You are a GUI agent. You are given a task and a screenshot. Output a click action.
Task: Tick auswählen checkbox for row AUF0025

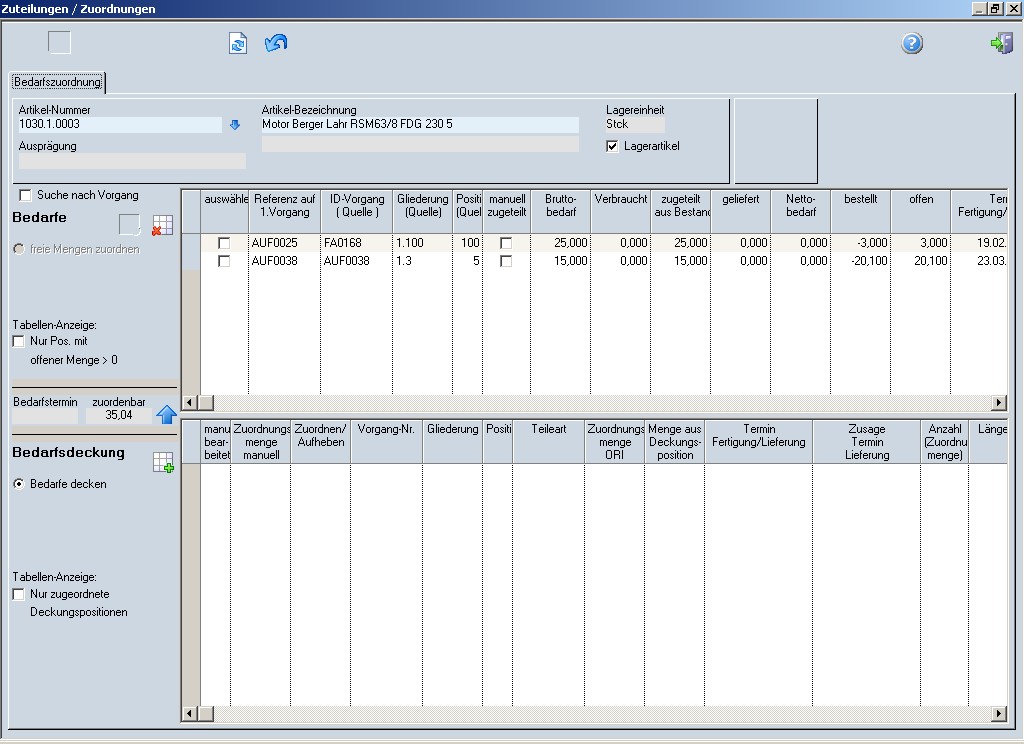point(224,243)
